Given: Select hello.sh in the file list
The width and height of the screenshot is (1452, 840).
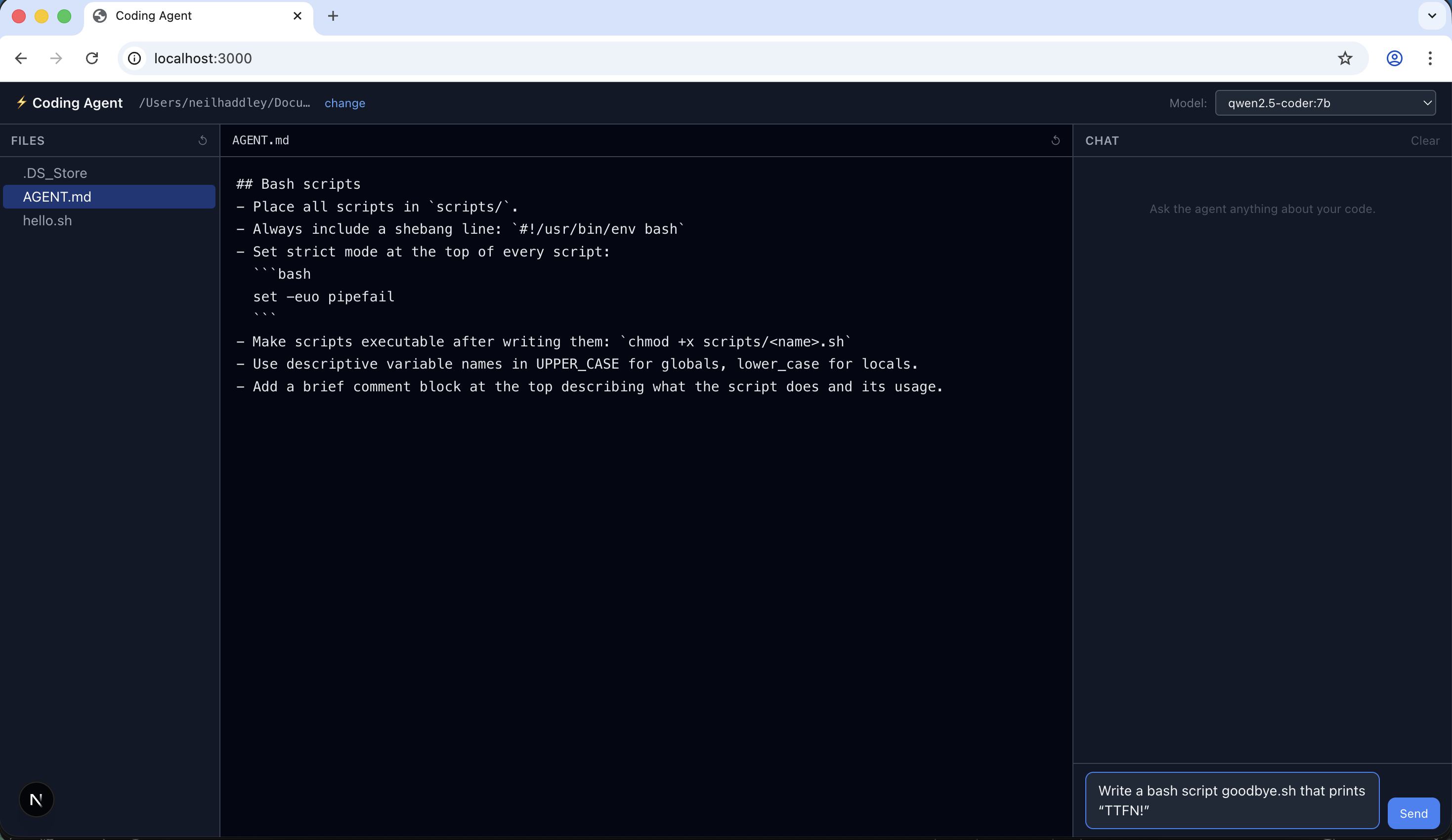Looking at the screenshot, I should pyautogui.click(x=47, y=221).
